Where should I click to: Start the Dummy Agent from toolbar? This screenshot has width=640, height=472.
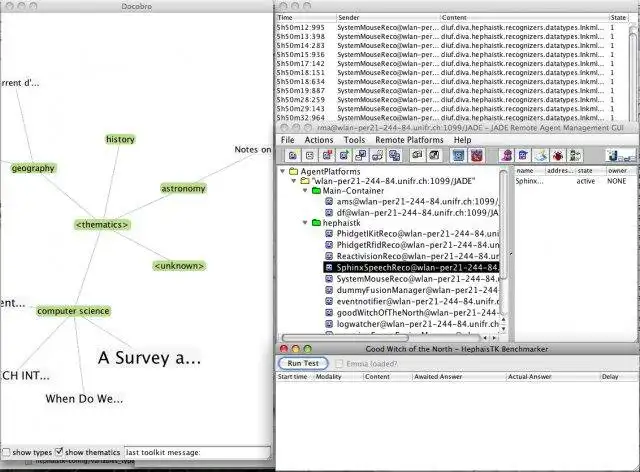pos(523,156)
